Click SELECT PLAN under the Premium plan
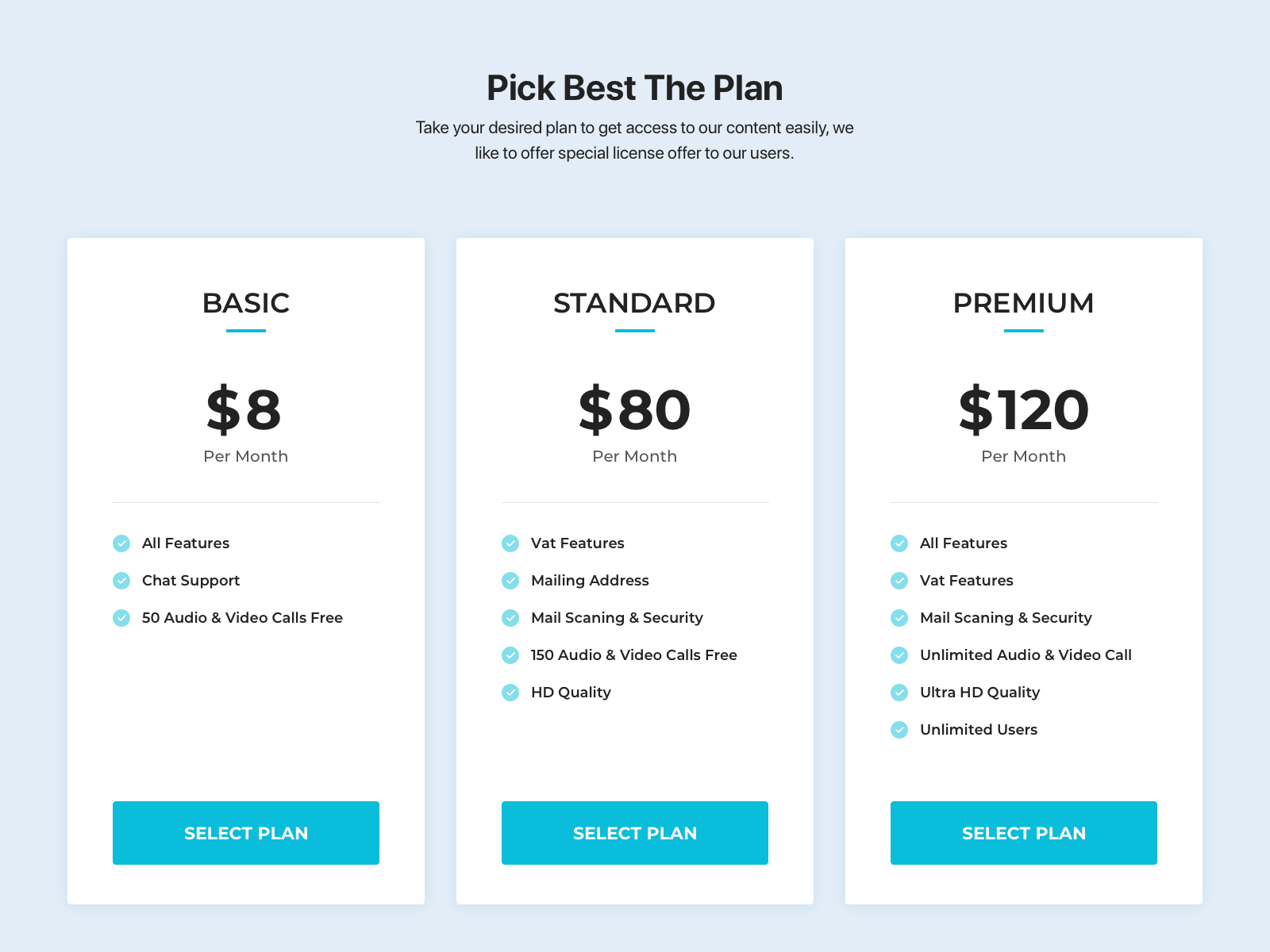Screen dimensions: 1270x952 click(1023, 833)
